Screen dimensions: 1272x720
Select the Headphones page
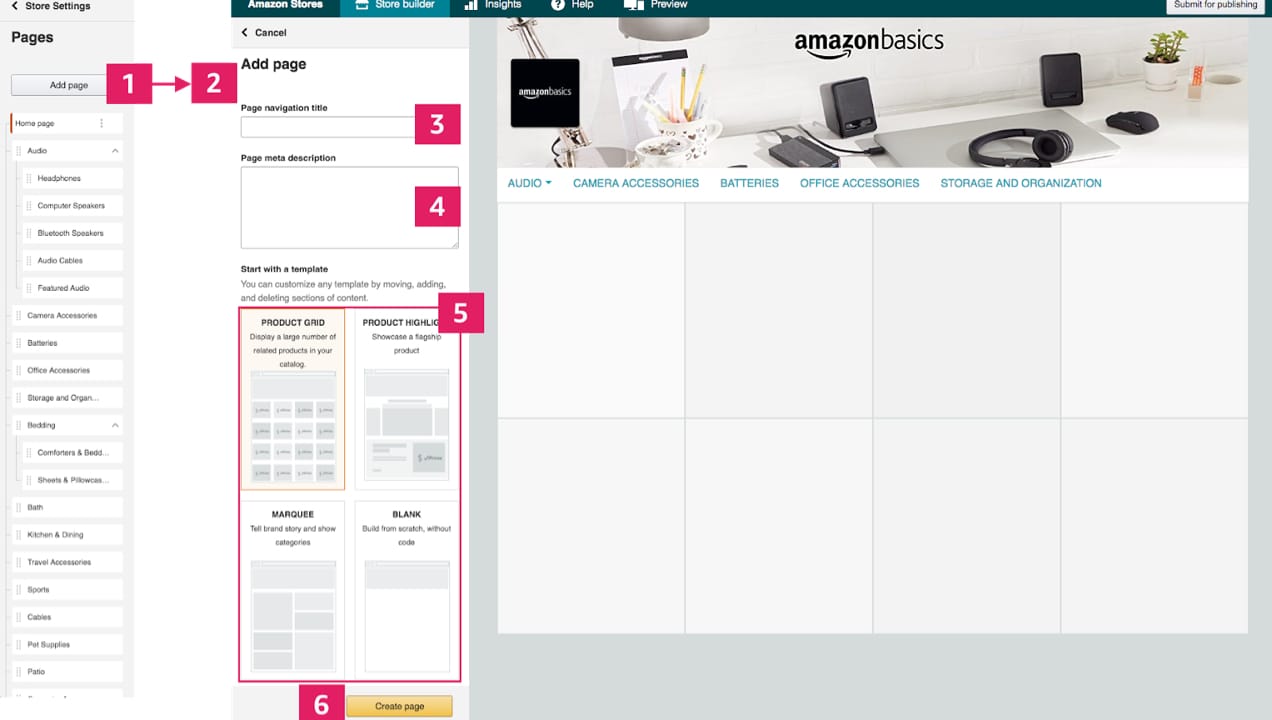[x=72, y=178]
